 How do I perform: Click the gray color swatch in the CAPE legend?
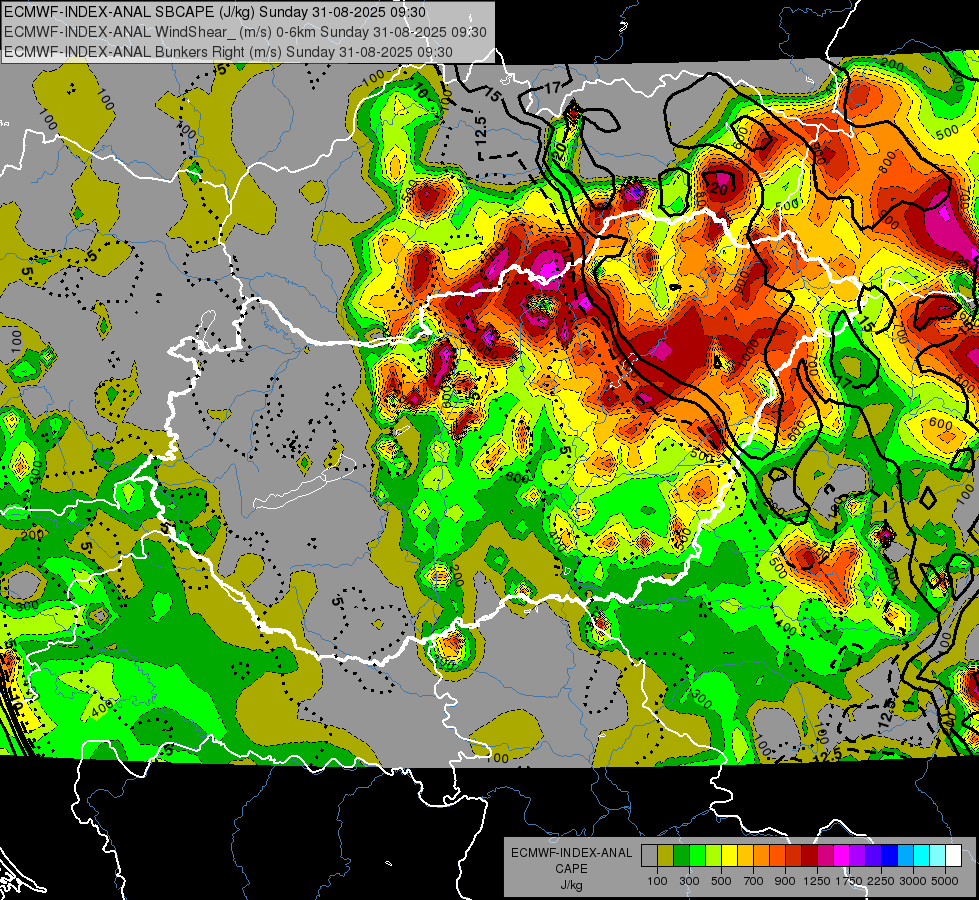649,855
